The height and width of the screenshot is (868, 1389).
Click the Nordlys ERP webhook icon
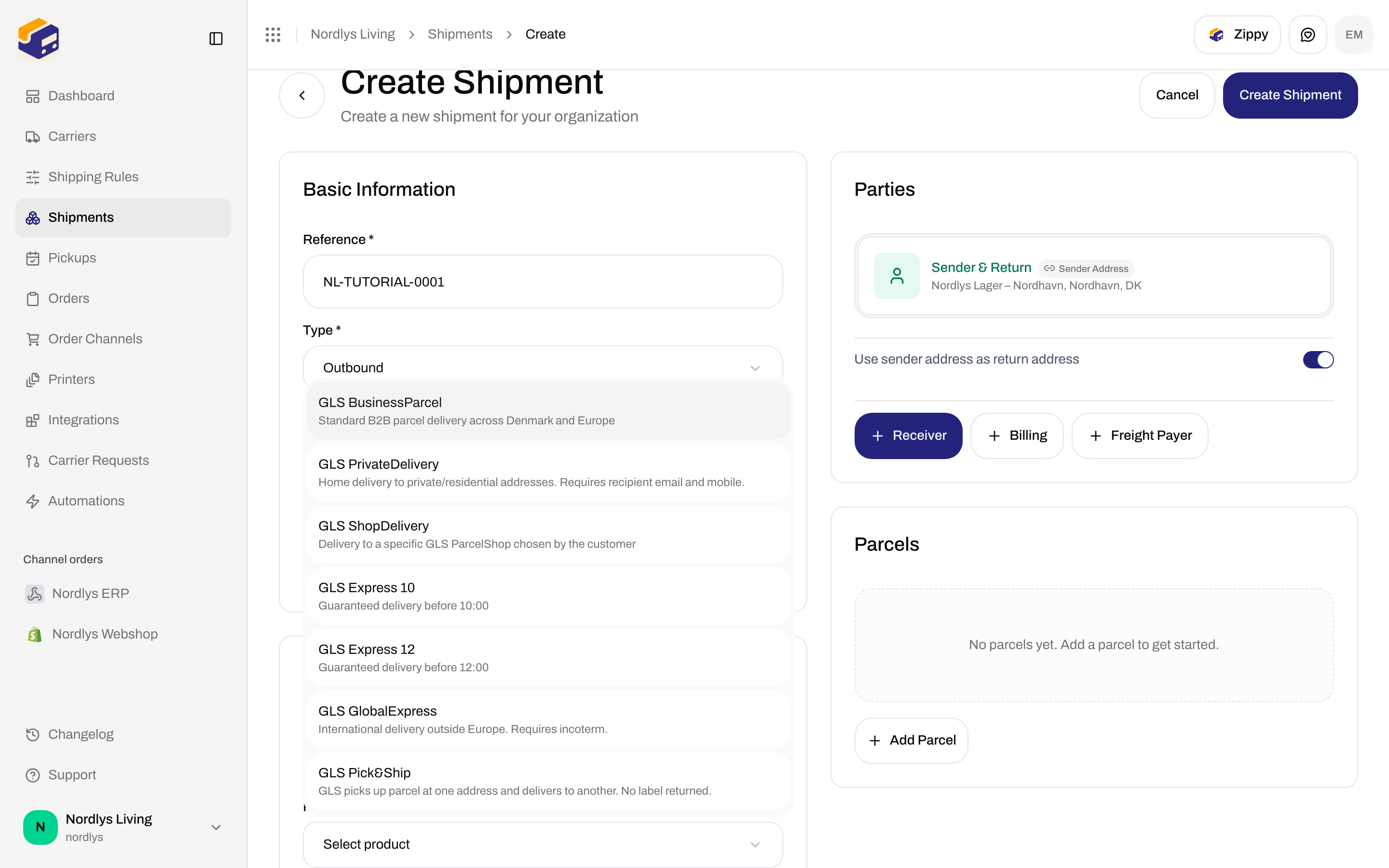click(x=34, y=594)
